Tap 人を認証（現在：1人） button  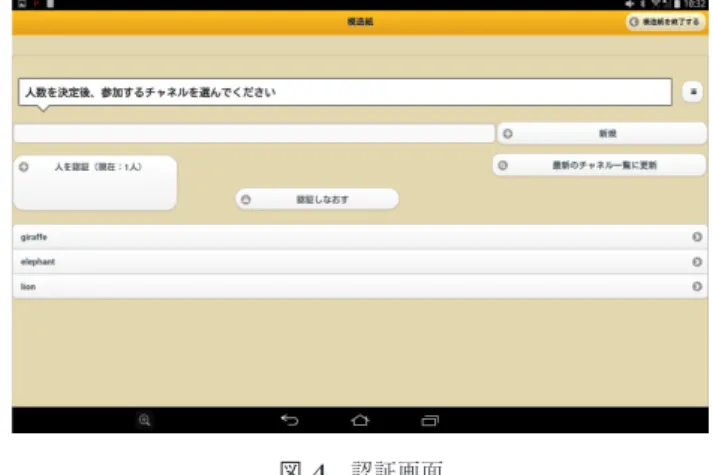point(95,183)
